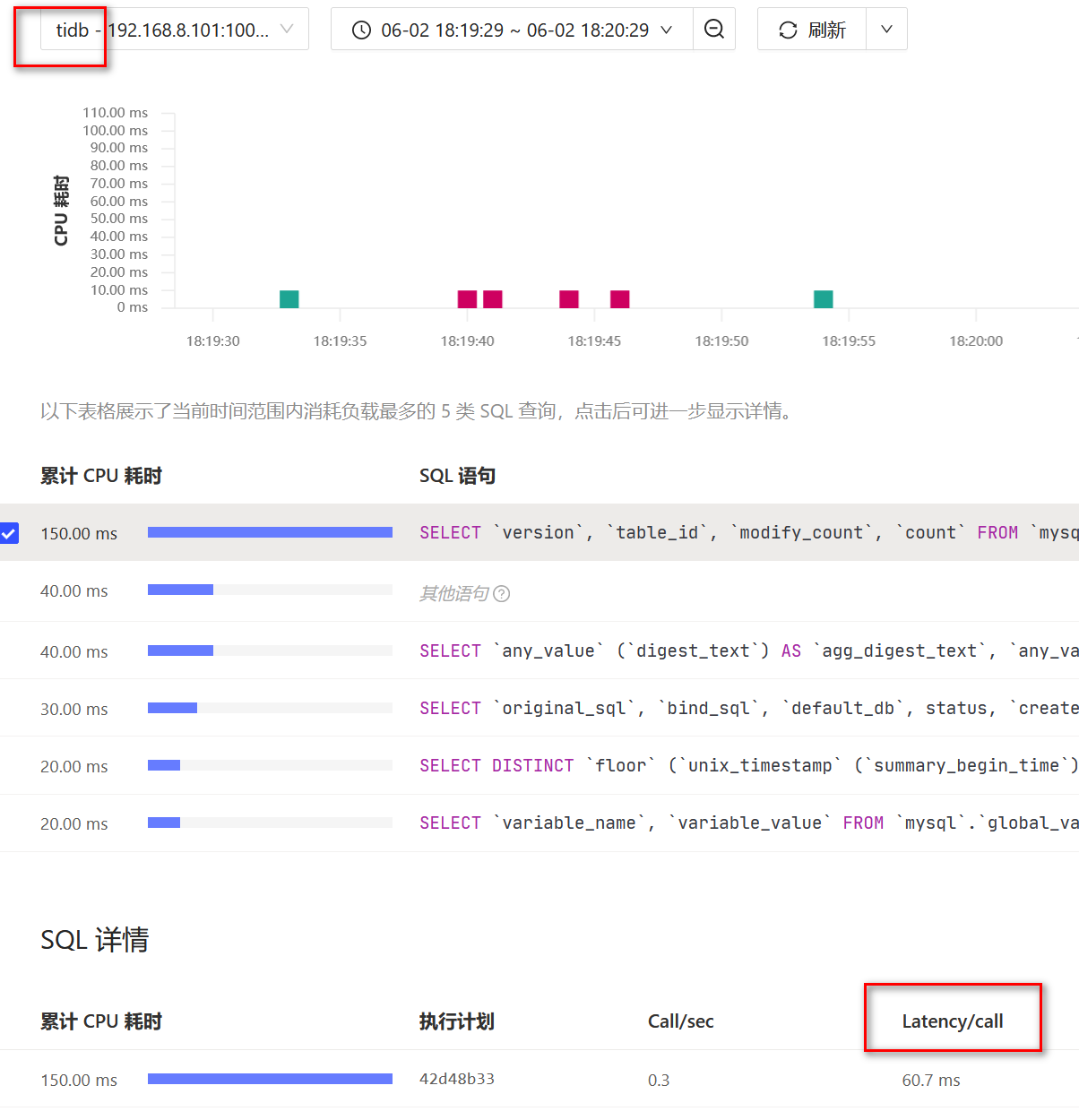Click the Latency/call column header
The image size is (1079, 1120).
tap(952, 1021)
